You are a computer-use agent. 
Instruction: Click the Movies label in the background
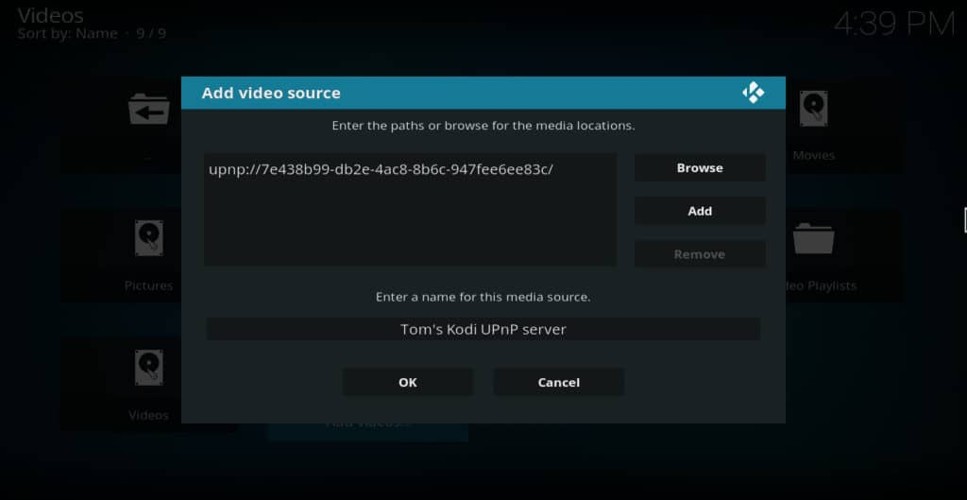[x=813, y=155]
